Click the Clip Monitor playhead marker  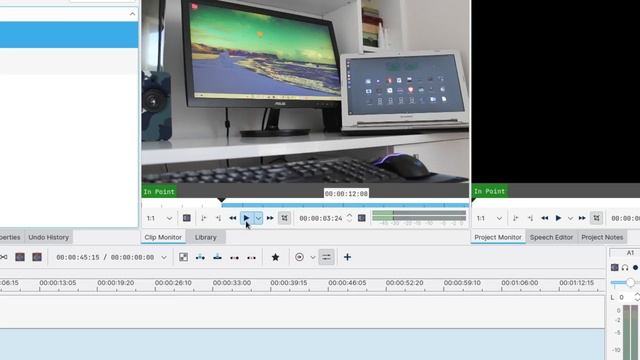221,200
